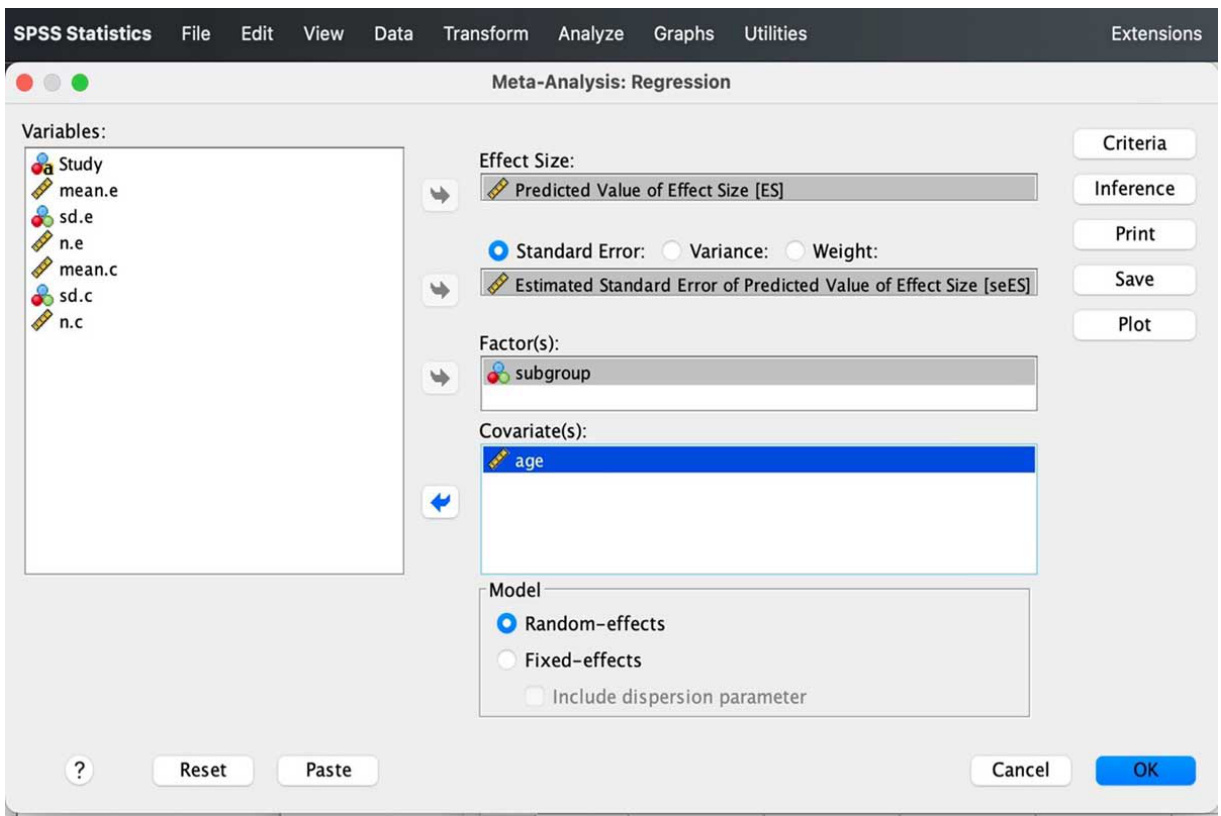
Task: Open the Analyze menu
Action: pyautogui.click(x=591, y=33)
